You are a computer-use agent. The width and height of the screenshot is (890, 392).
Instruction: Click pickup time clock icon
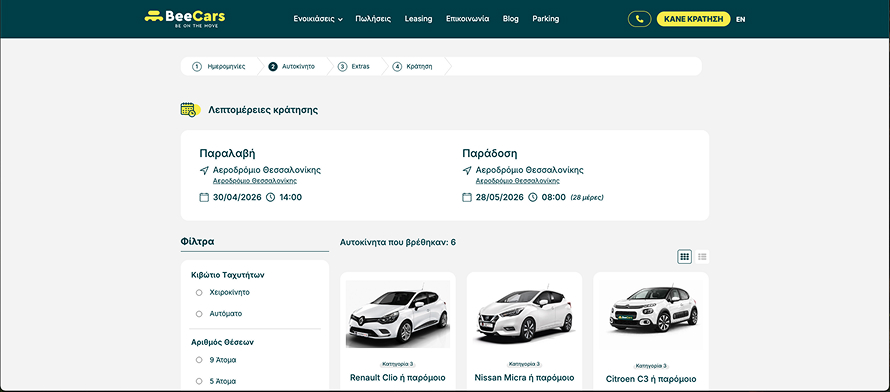[x=270, y=197]
